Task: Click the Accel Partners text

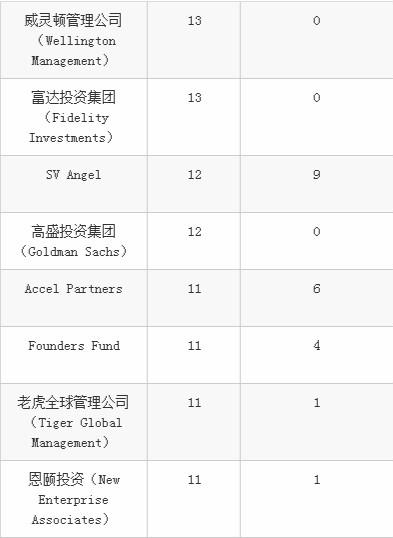Action: click(73, 289)
